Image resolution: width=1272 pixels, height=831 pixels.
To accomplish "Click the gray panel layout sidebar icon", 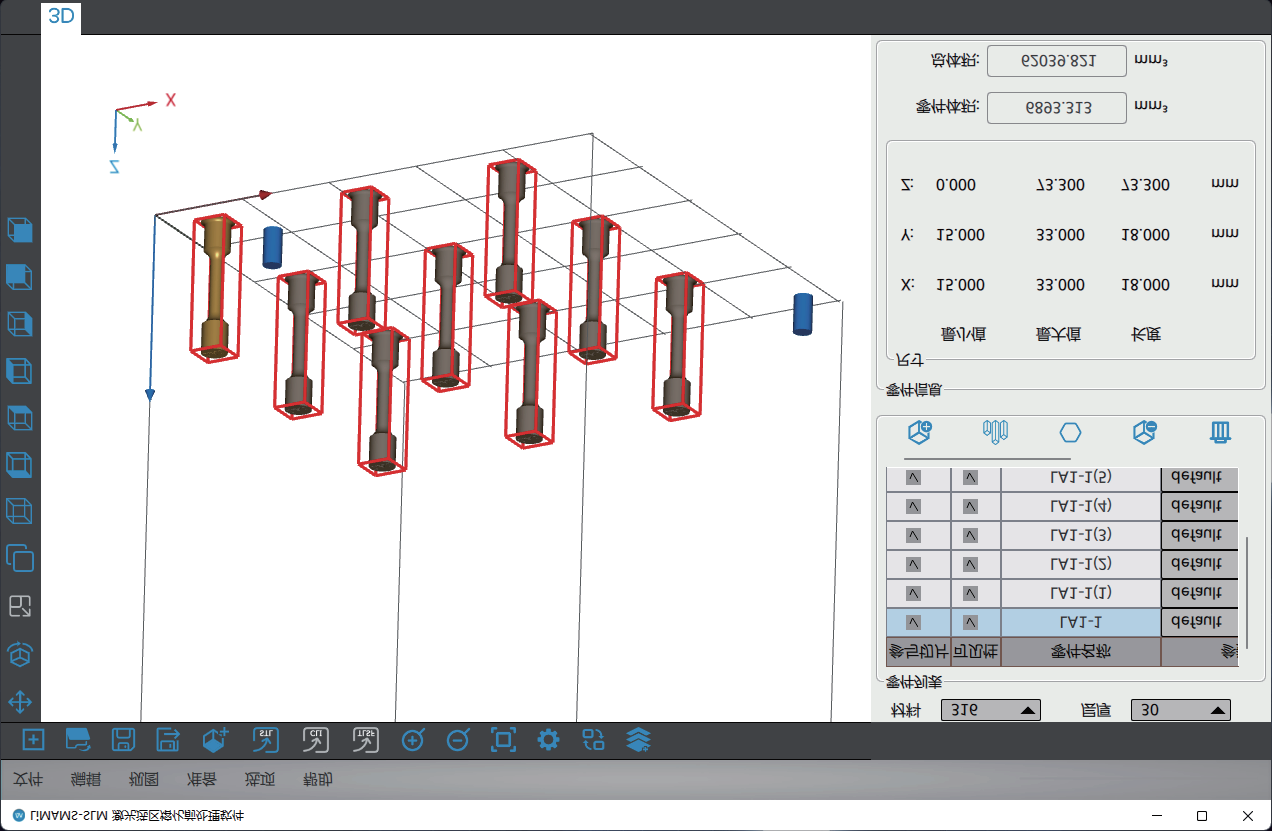I will [x=20, y=606].
